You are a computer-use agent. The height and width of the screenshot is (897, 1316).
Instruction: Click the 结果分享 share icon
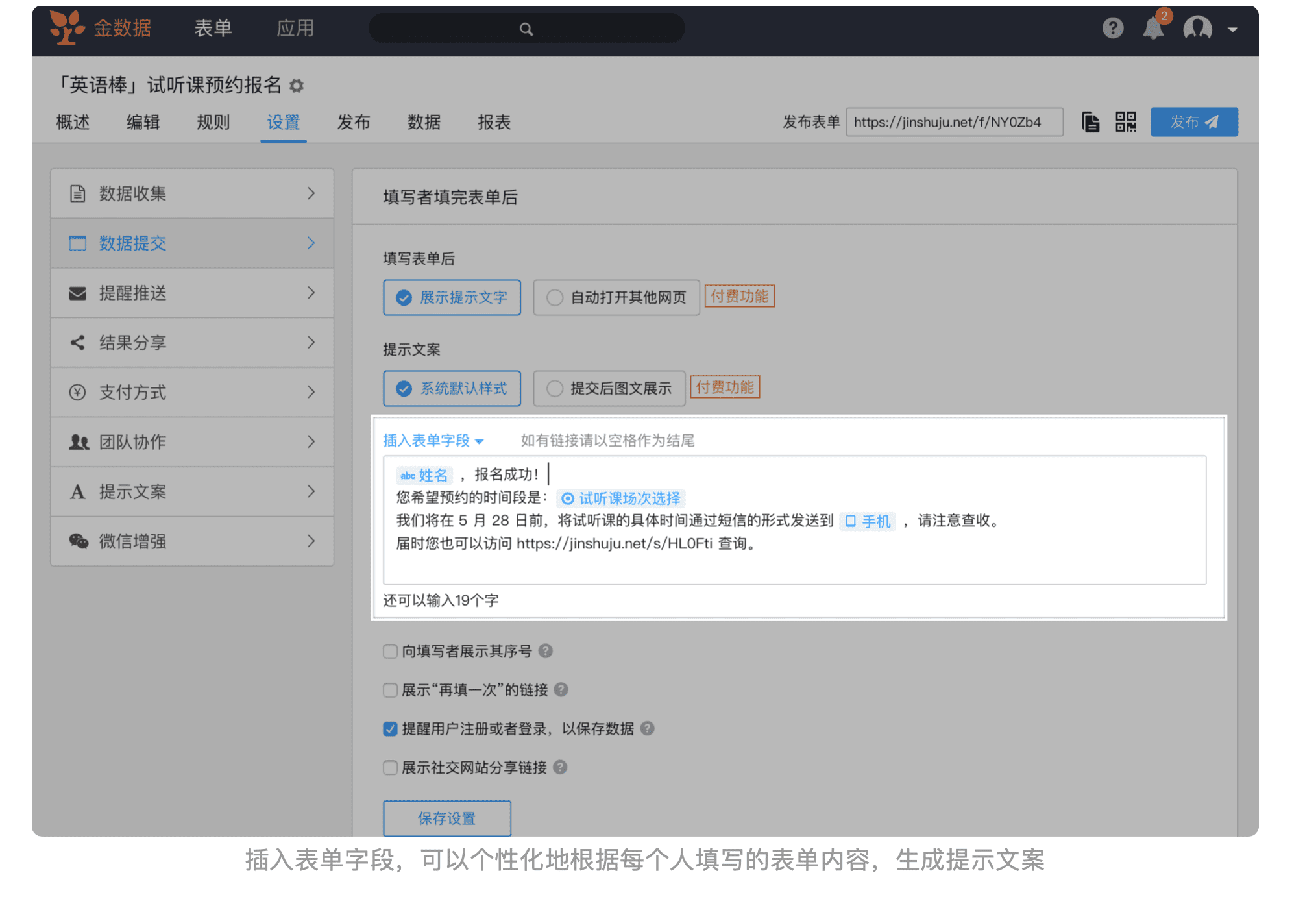pos(78,343)
